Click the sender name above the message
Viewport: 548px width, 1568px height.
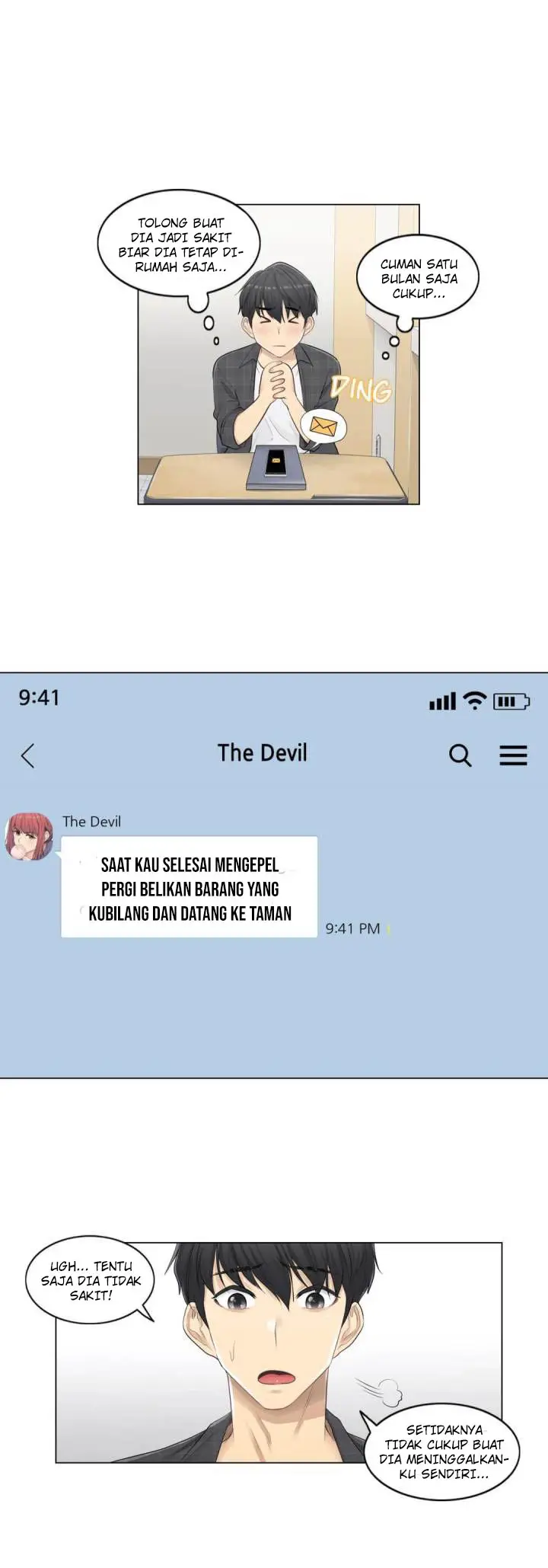tap(91, 822)
